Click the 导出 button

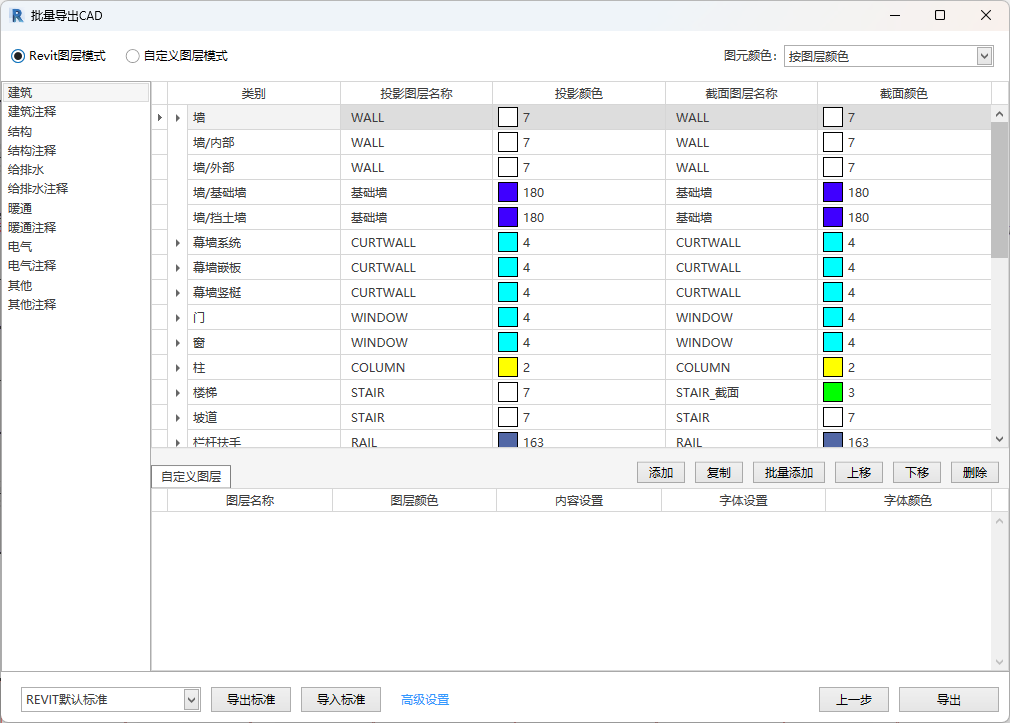948,700
